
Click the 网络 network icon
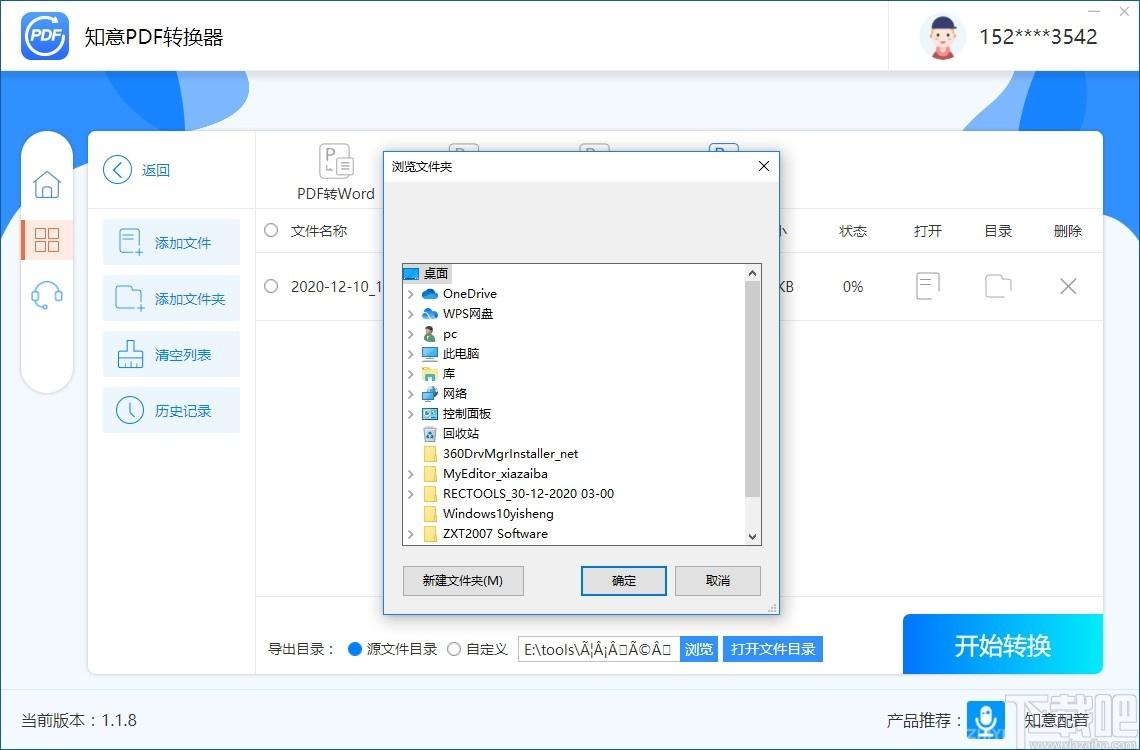click(x=430, y=393)
